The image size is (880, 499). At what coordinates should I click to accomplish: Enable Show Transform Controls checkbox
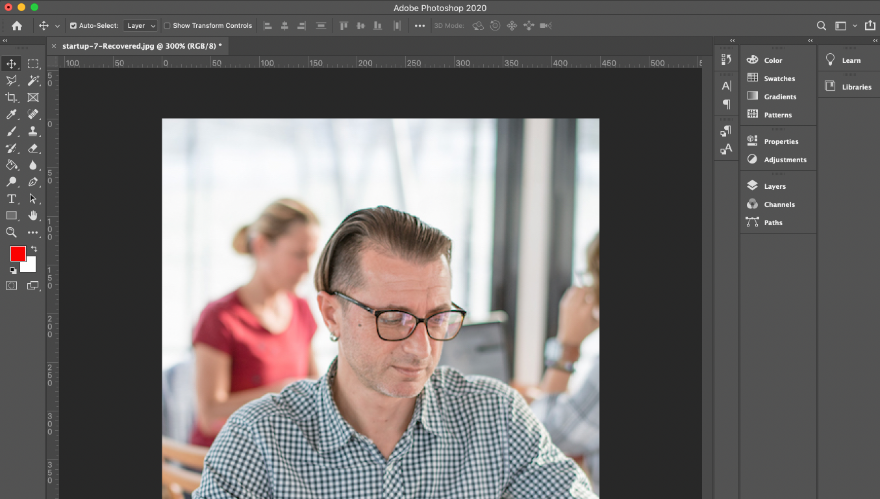[x=167, y=25]
